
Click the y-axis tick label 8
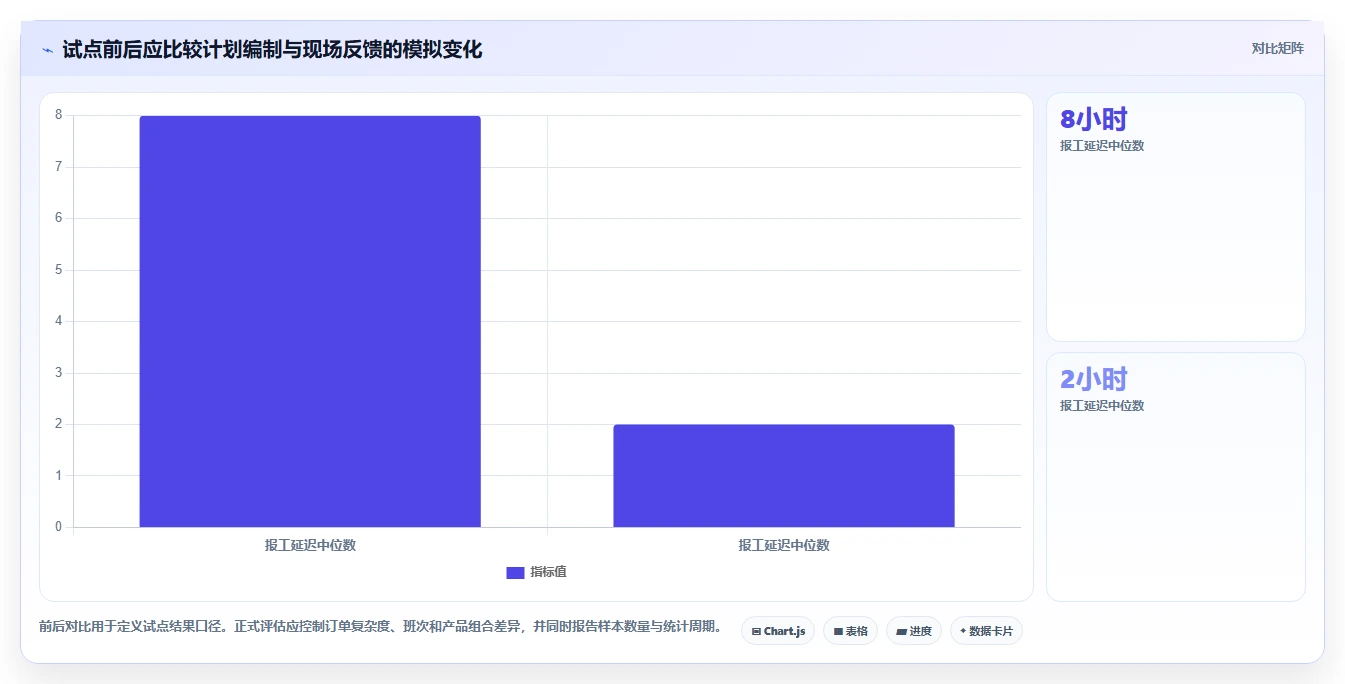coord(59,115)
